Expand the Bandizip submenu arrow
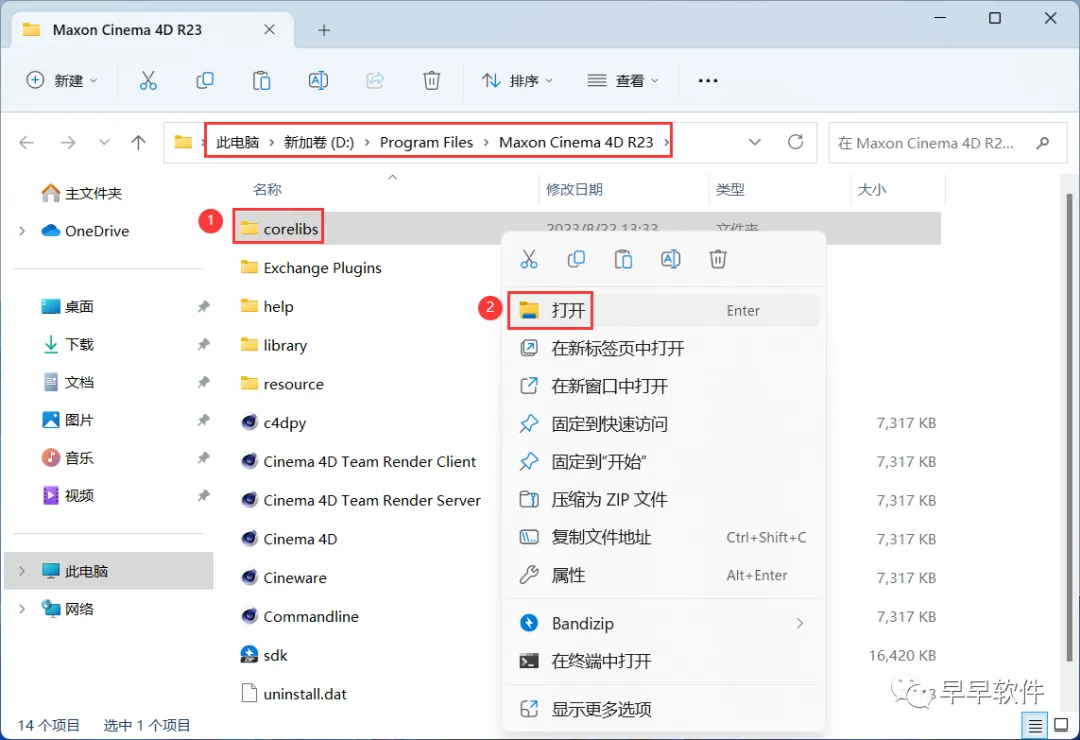This screenshot has width=1080, height=740. 800,623
